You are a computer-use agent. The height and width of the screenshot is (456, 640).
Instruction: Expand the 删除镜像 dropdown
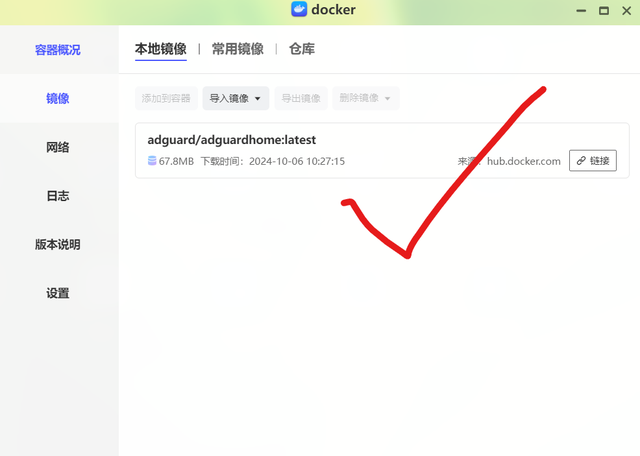point(366,98)
